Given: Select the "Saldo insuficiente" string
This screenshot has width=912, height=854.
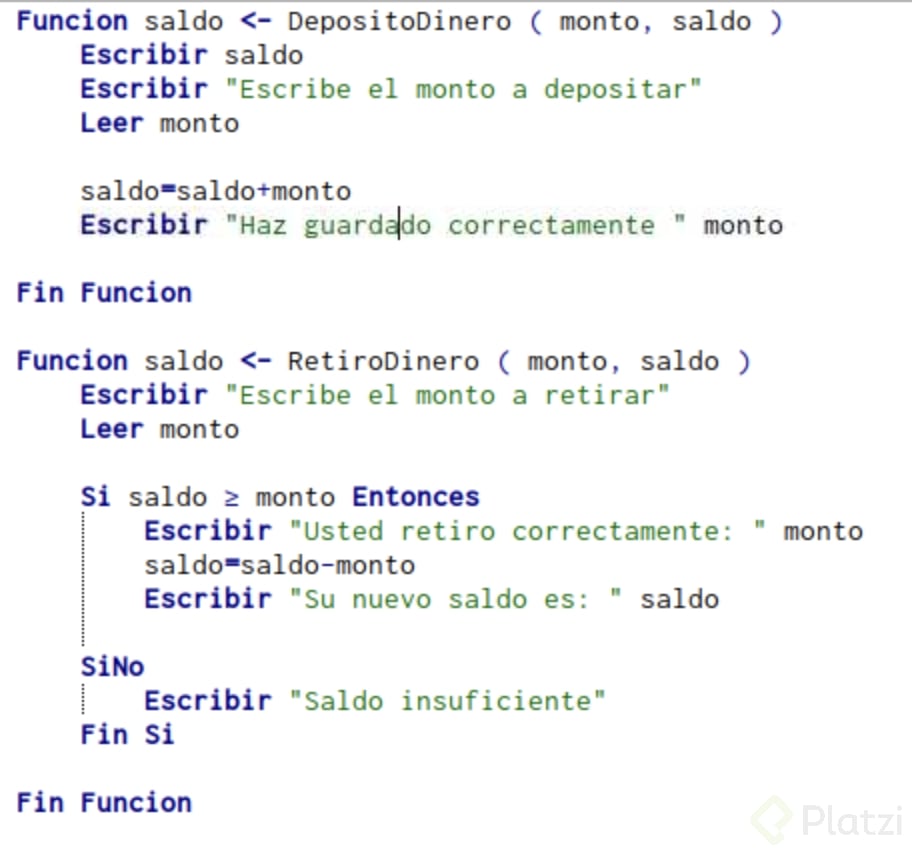Looking at the screenshot, I should click(447, 701).
